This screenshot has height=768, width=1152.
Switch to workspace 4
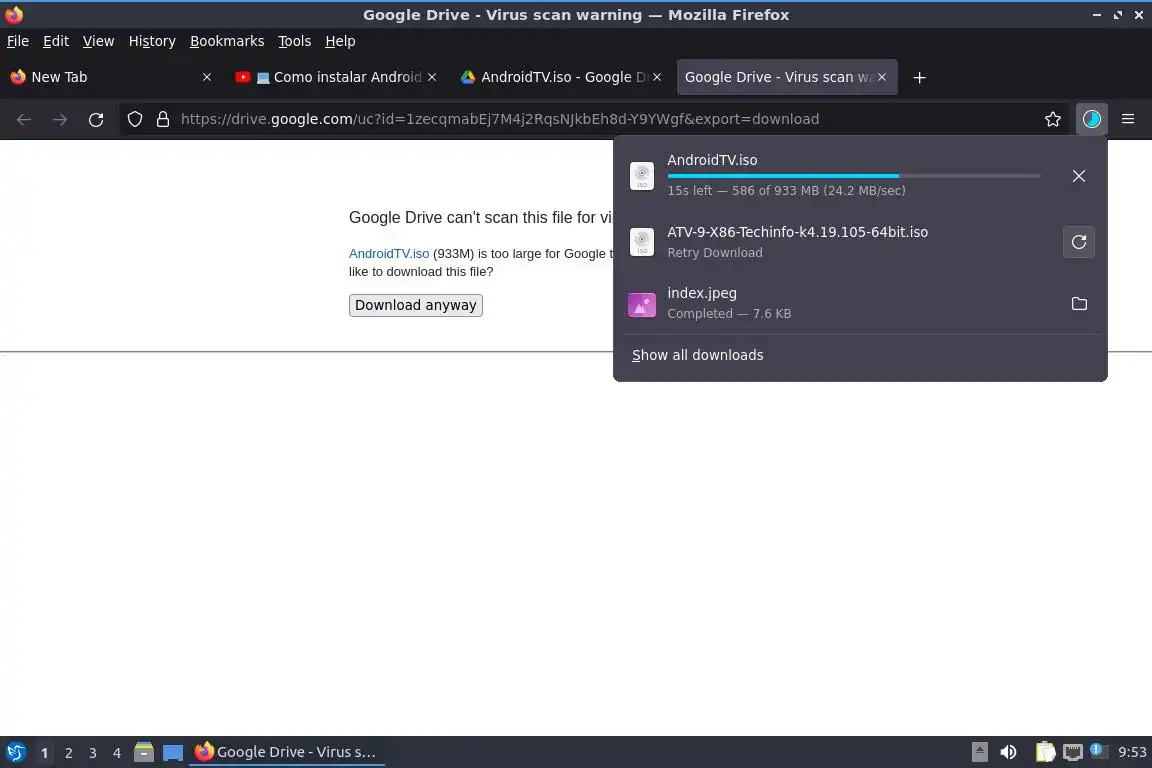point(117,753)
